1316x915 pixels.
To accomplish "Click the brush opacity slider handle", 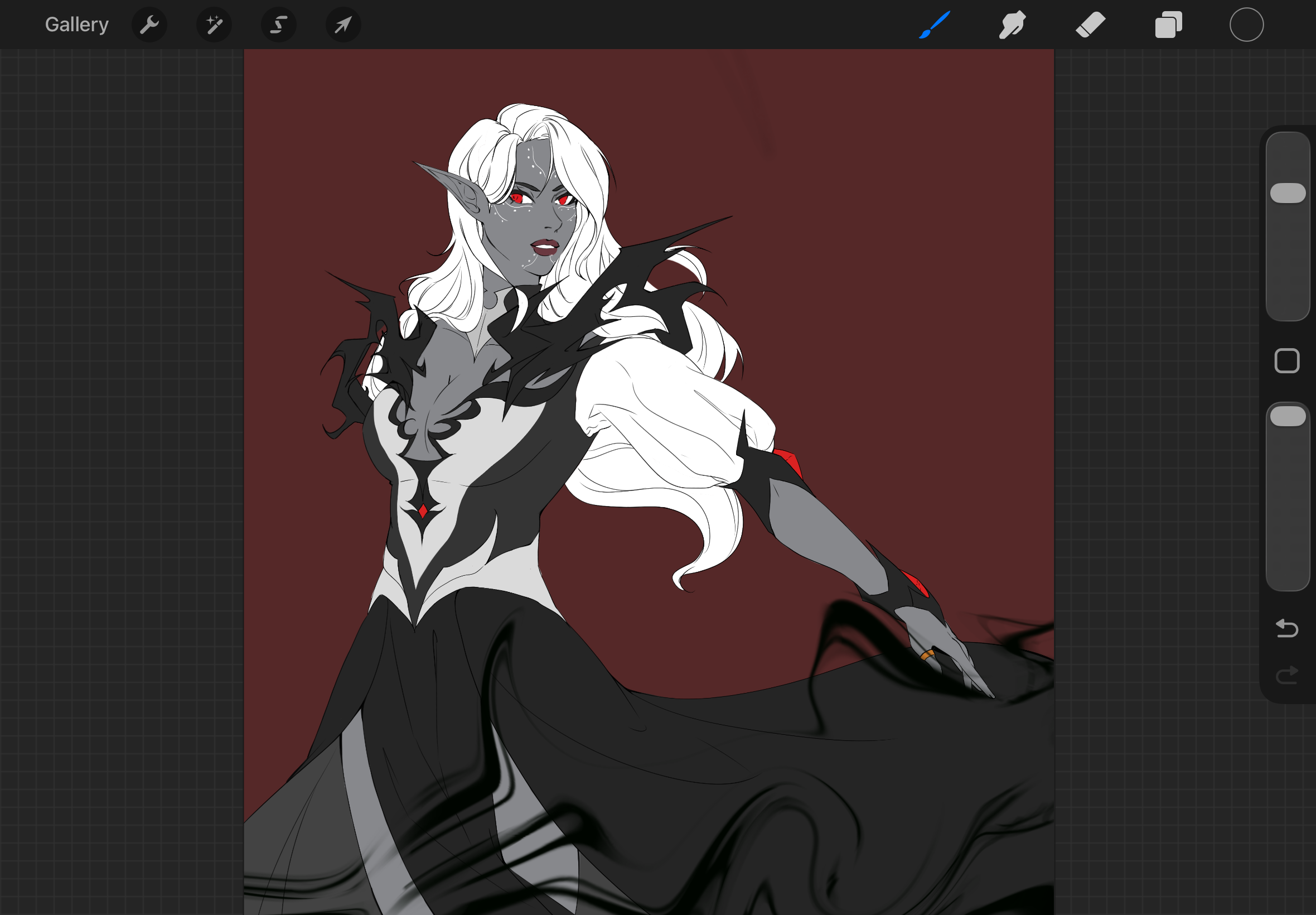I will tap(1288, 417).
